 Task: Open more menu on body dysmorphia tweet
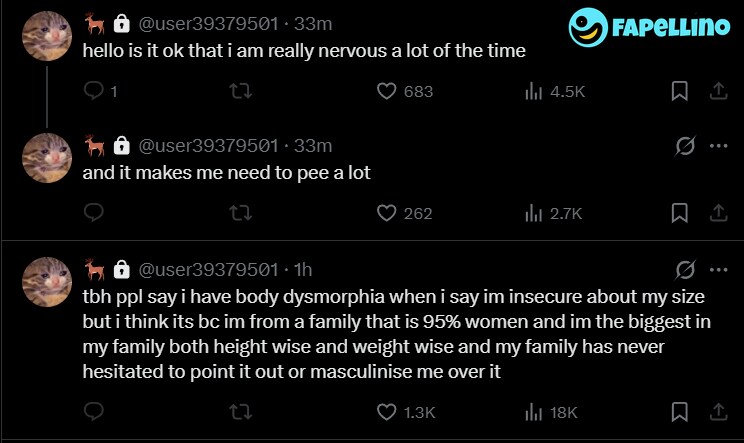[x=717, y=269]
